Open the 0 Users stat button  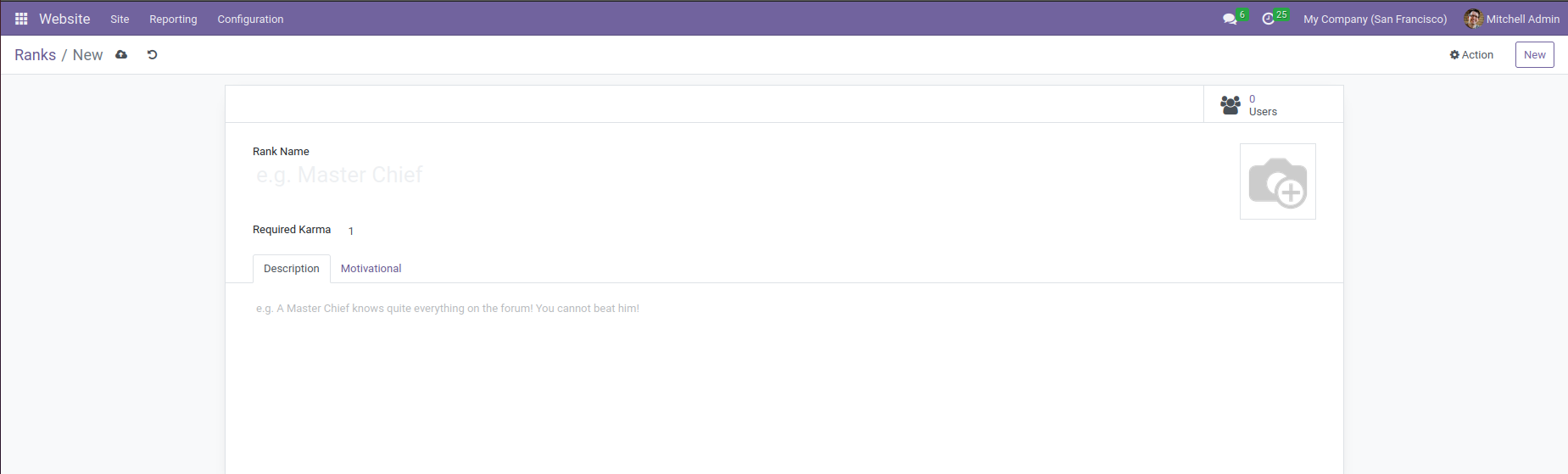coord(1273,104)
